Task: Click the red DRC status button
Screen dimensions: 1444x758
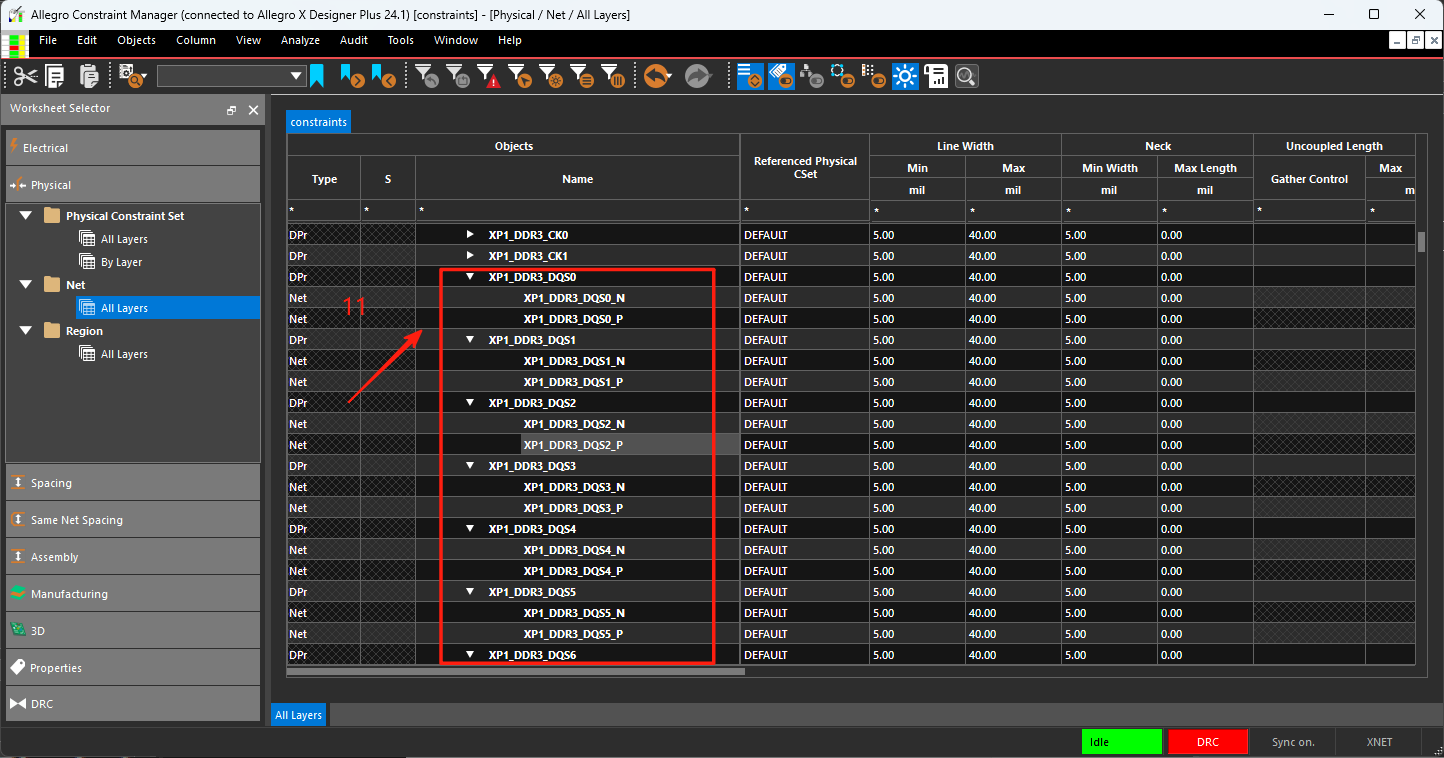Action: 1208,742
